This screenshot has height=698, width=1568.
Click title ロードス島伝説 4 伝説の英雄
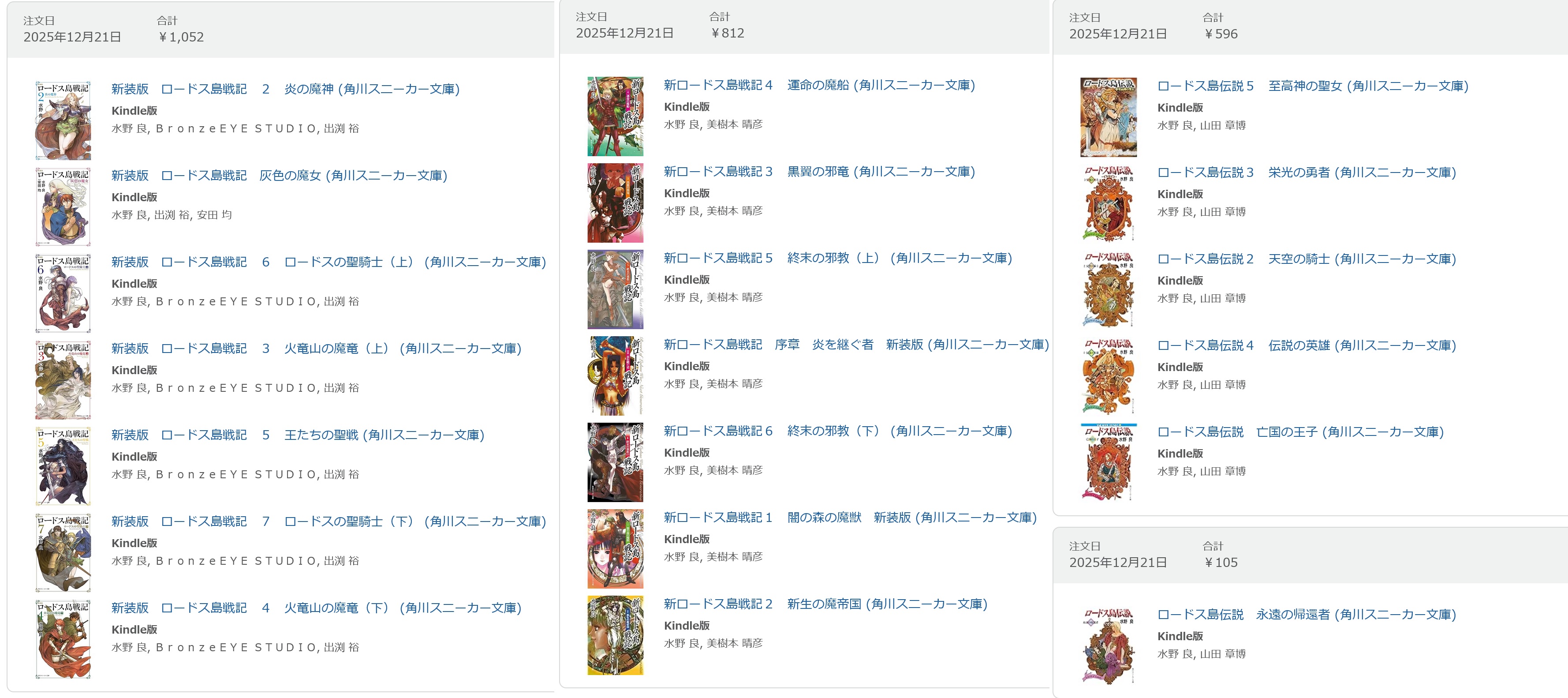point(1307,345)
